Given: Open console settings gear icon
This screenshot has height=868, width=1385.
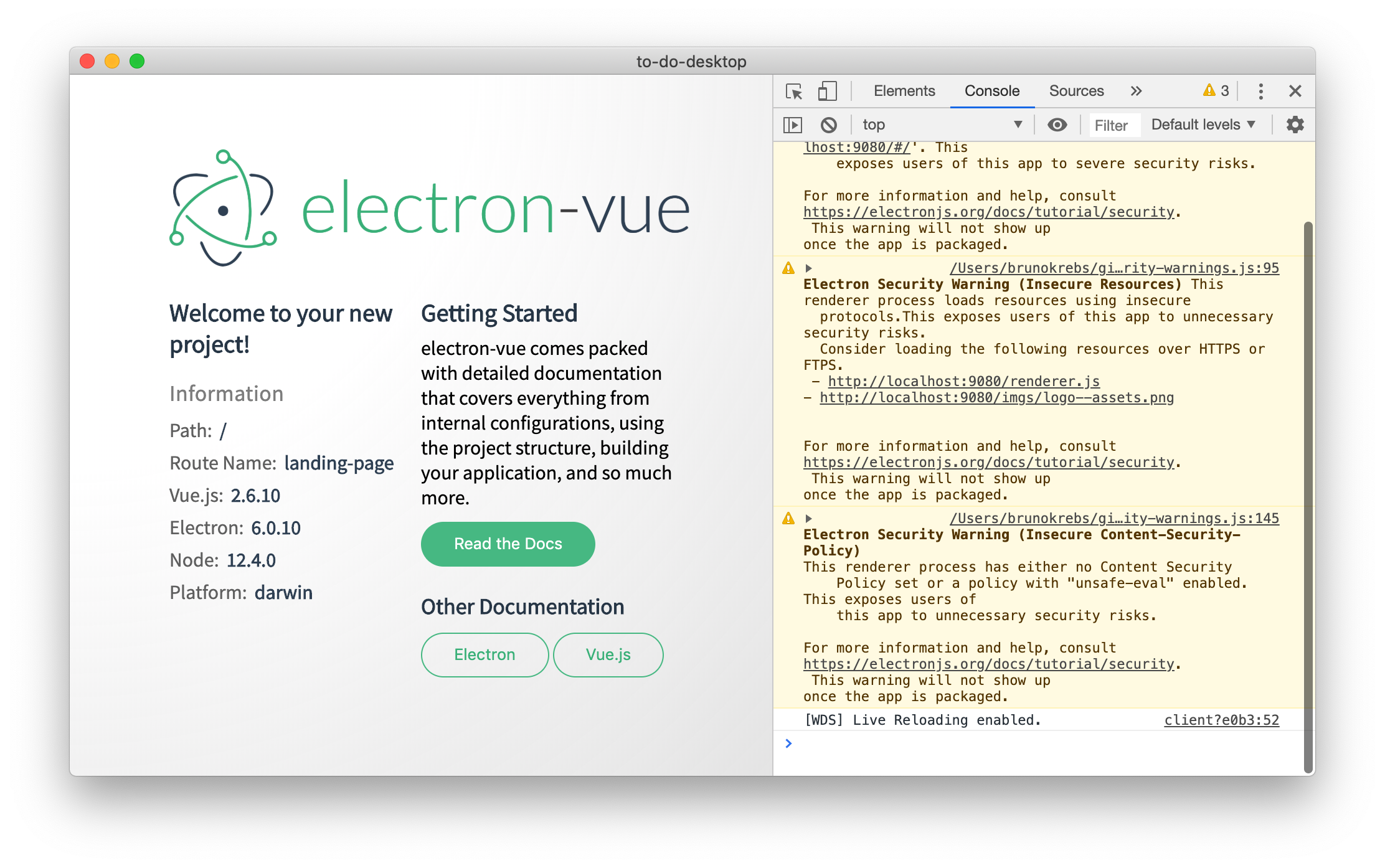Looking at the screenshot, I should pos(1295,125).
